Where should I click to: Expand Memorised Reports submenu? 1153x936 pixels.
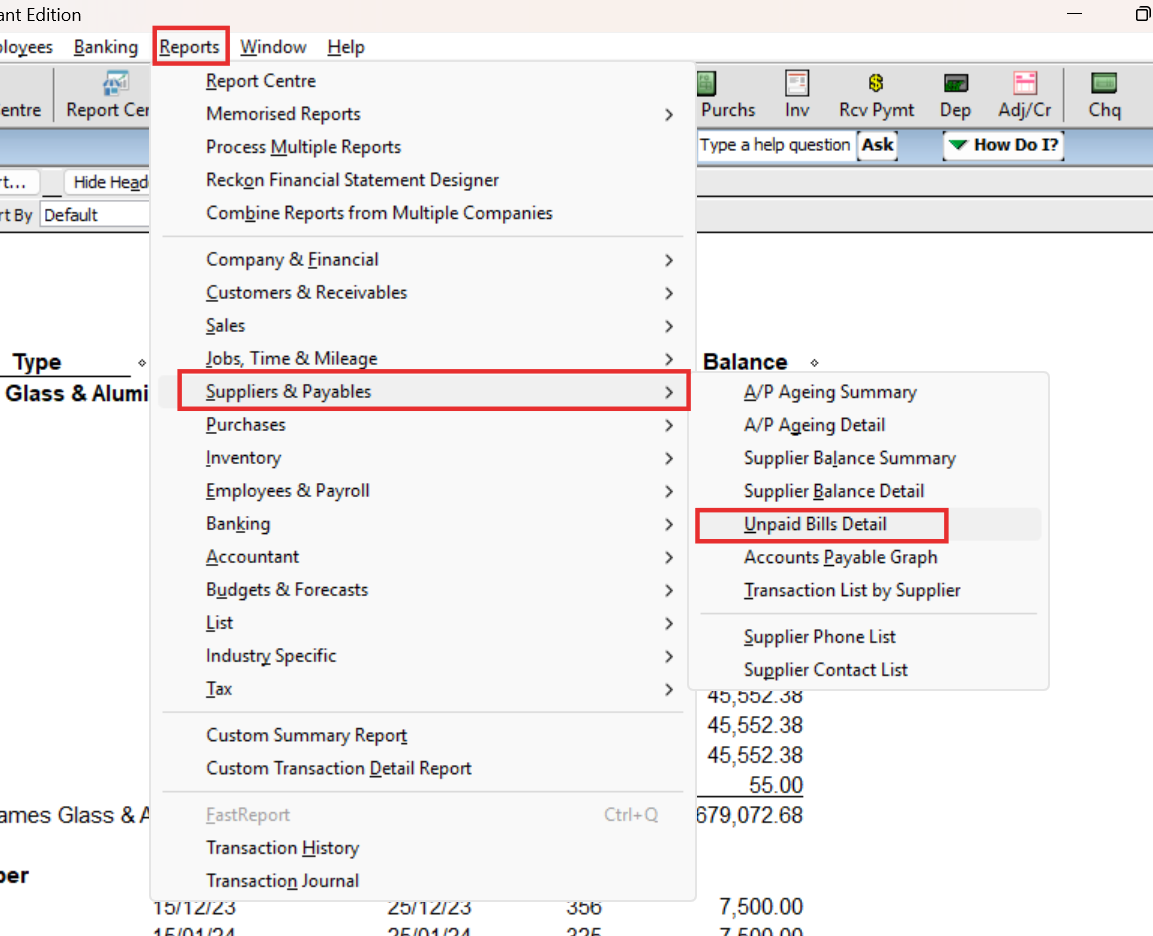(x=423, y=114)
